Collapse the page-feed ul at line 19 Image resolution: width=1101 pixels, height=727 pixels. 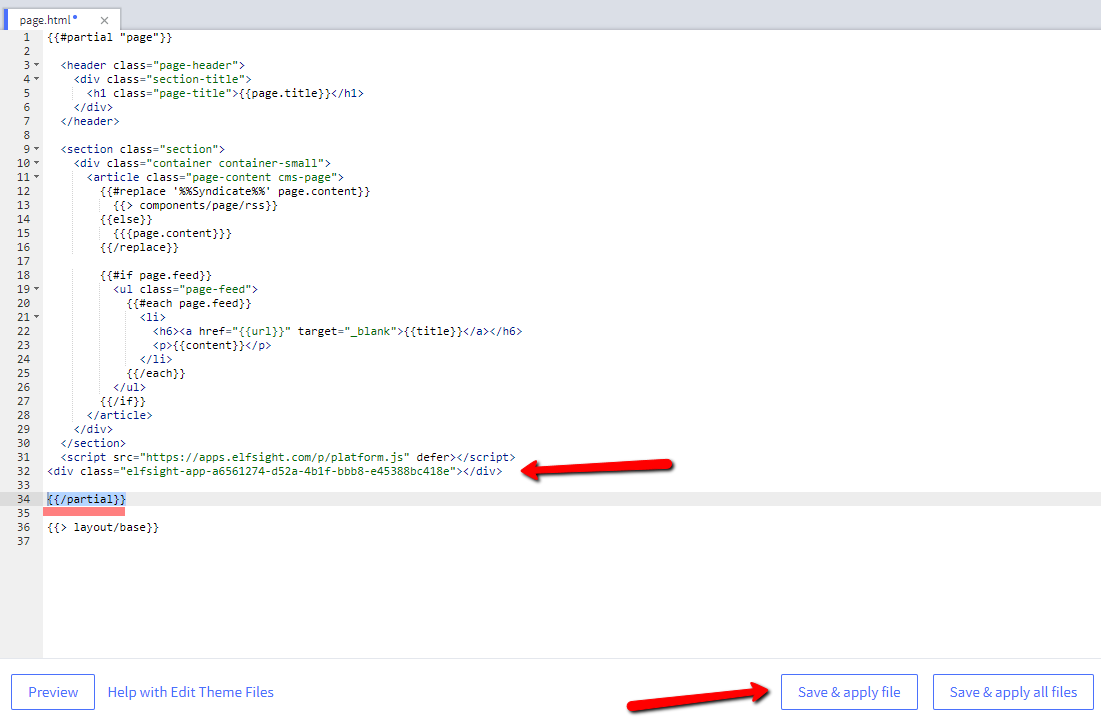[x=37, y=289]
